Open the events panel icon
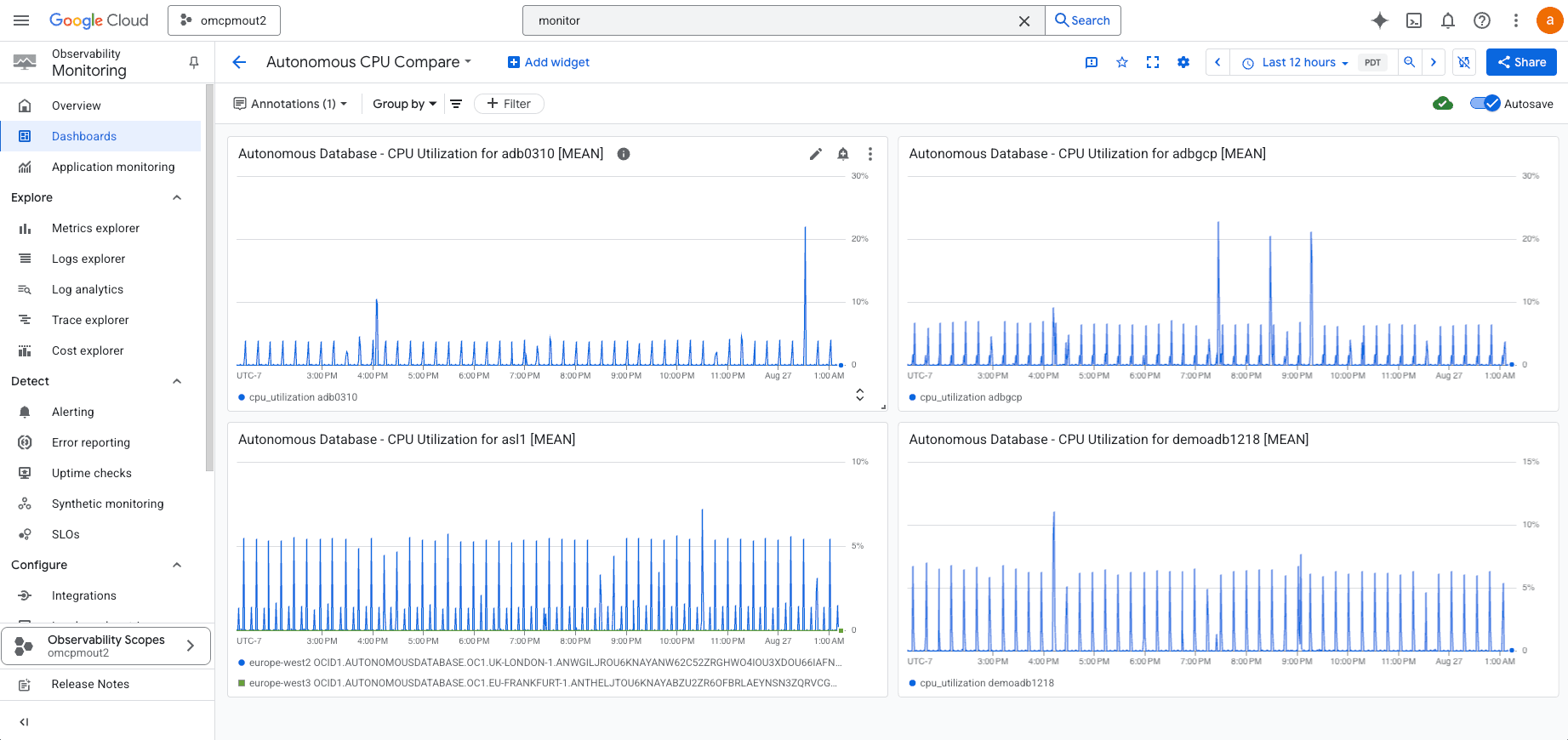Viewport: 1568px width, 740px height. 1092,62
